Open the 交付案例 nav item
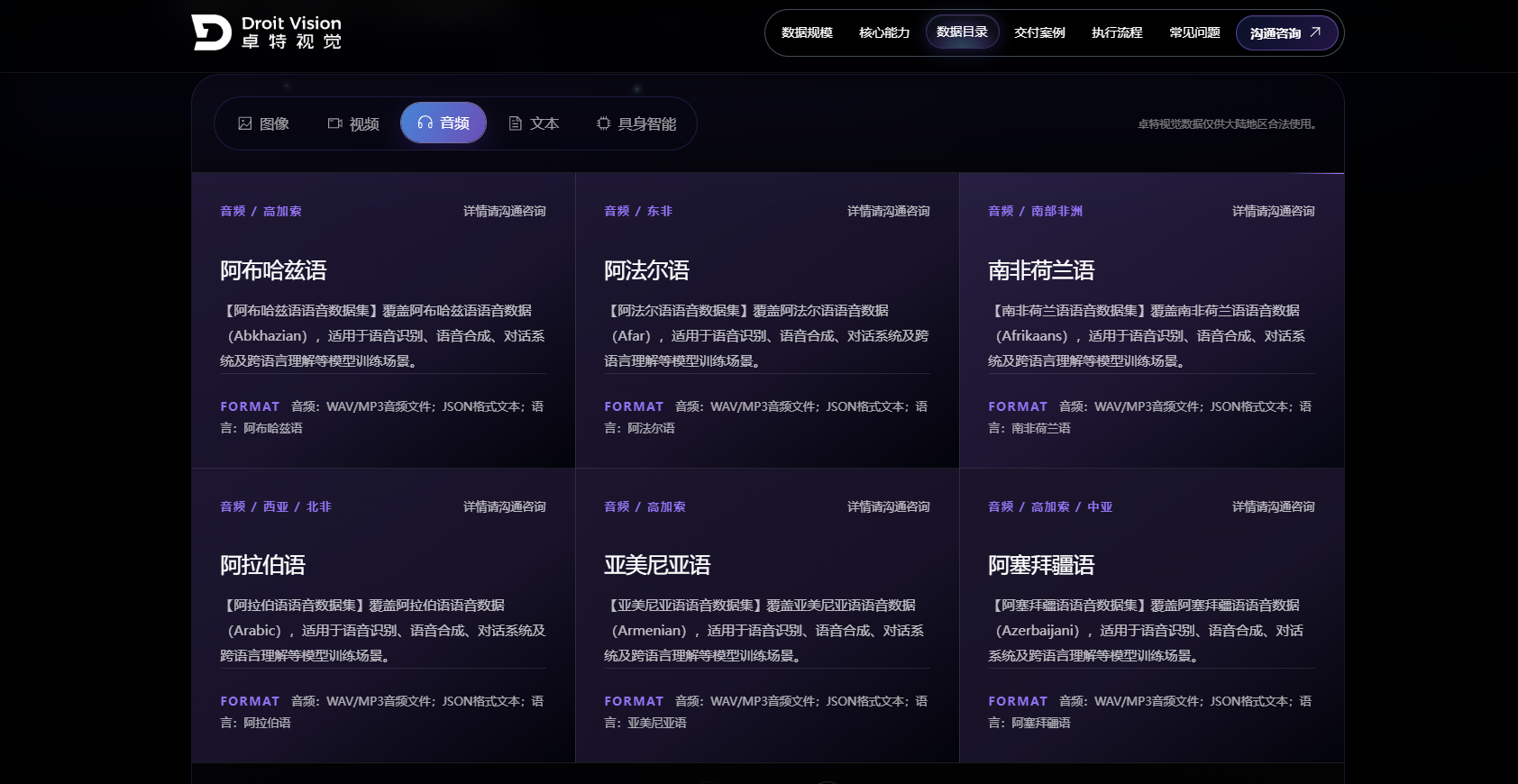Viewport: 1518px width, 784px height. pyautogui.click(x=1039, y=32)
